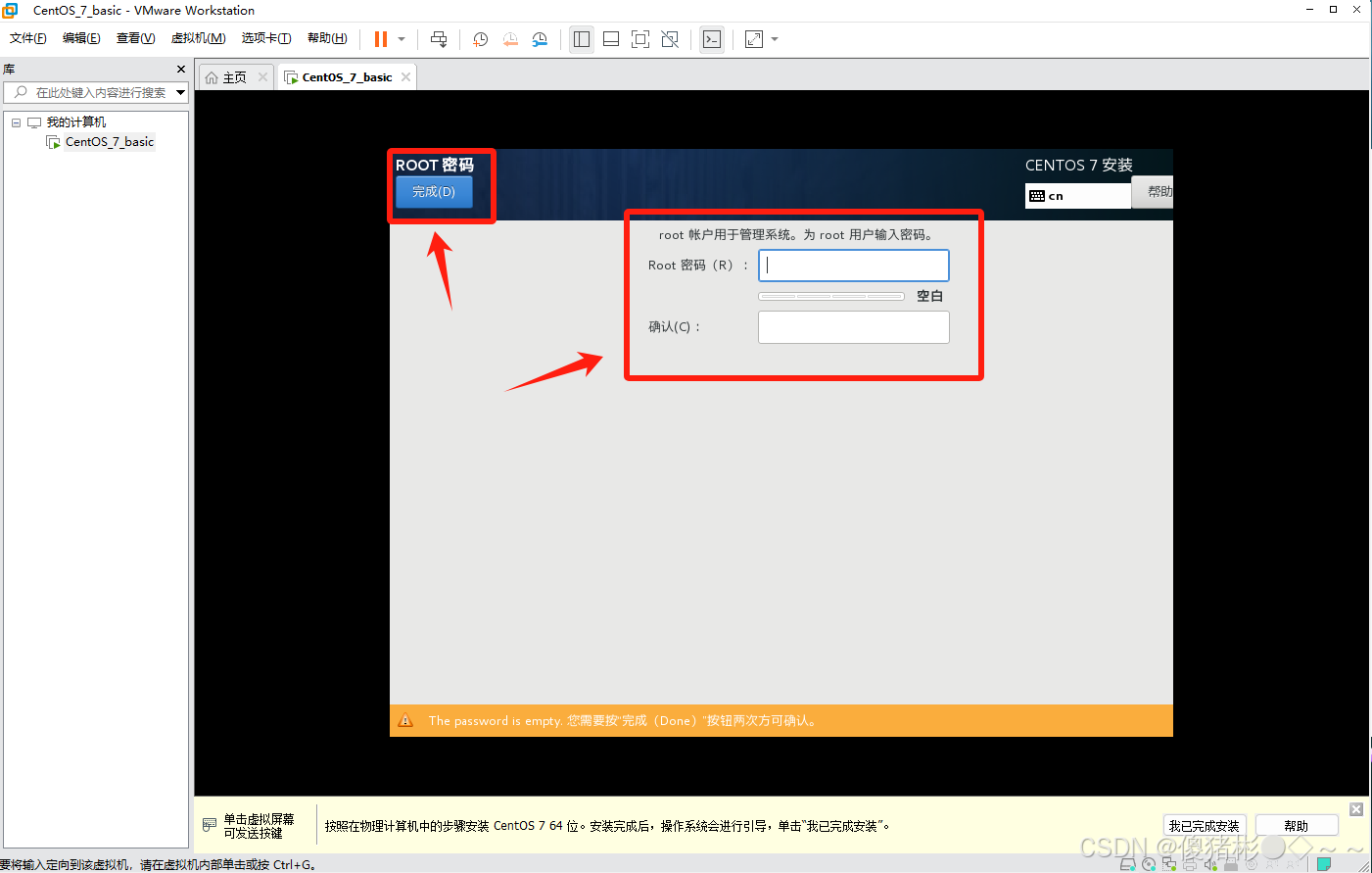This screenshot has height=873, width=1372.
Task: Collapse the 我的计算机 tree node
Action: tap(16, 122)
